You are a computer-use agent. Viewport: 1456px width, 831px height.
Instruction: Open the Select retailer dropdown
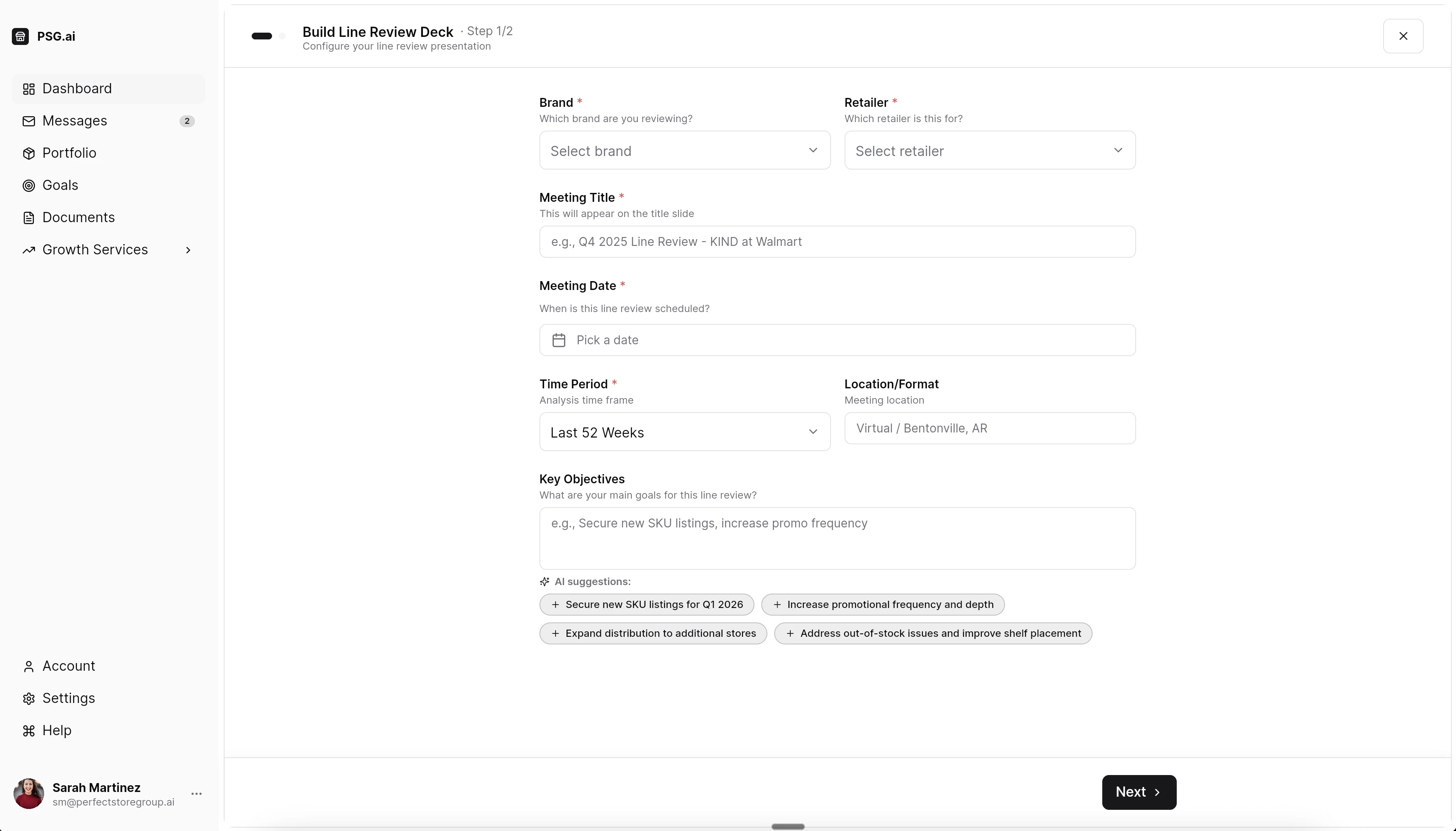tap(989, 150)
